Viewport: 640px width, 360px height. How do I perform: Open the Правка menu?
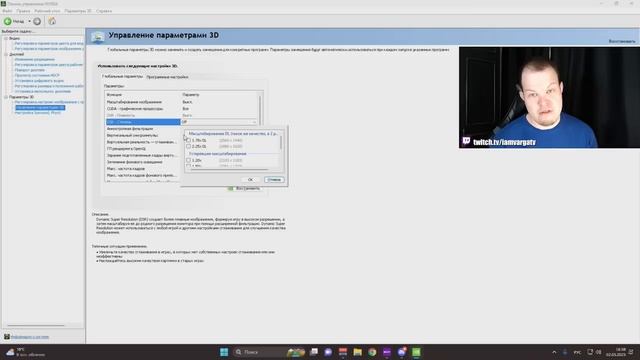coord(23,11)
